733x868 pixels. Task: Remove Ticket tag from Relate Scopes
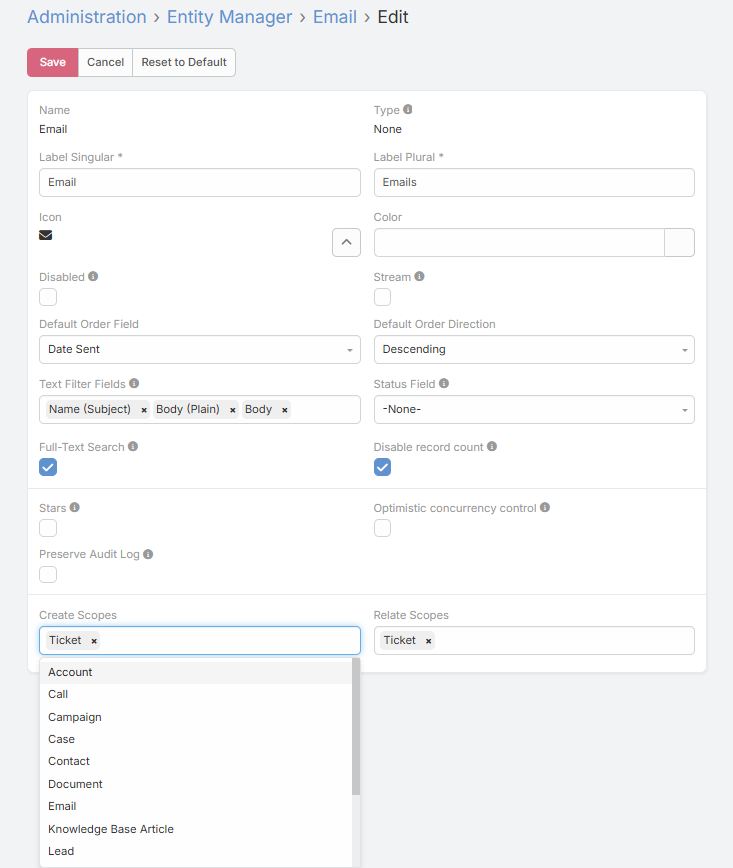pos(428,641)
